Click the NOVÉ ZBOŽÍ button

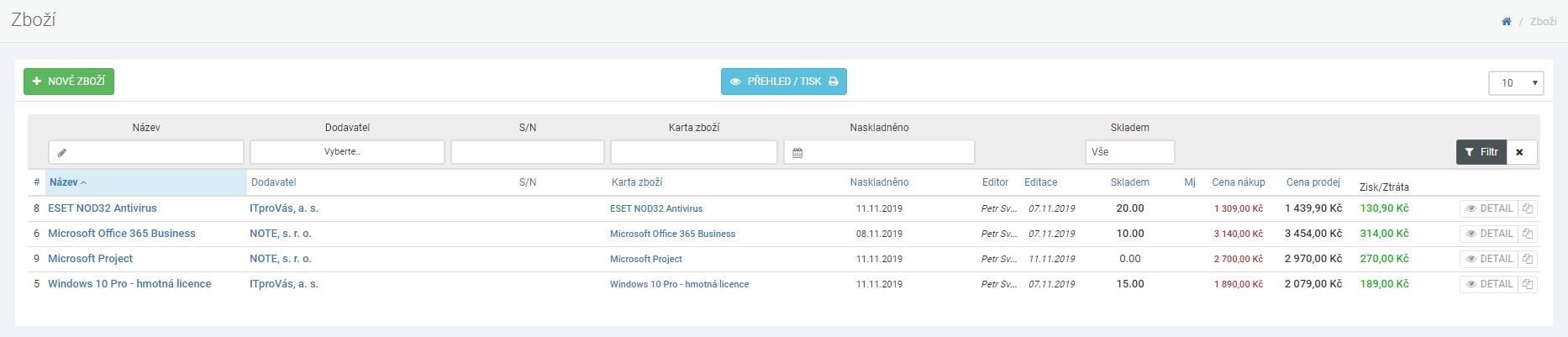[69, 82]
